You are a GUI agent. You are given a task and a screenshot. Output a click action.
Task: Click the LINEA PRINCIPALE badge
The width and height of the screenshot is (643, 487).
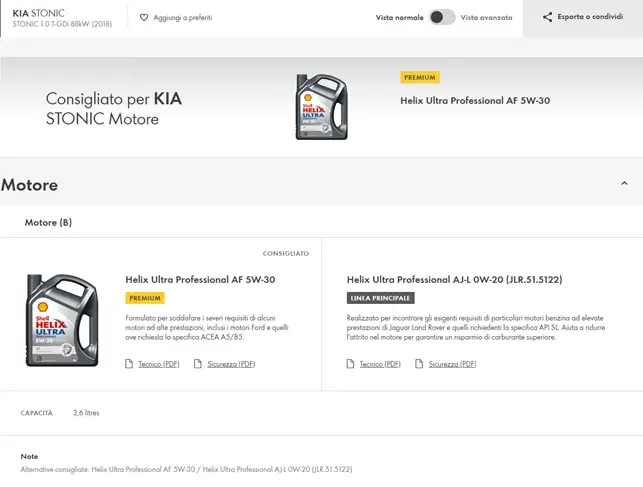381,298
